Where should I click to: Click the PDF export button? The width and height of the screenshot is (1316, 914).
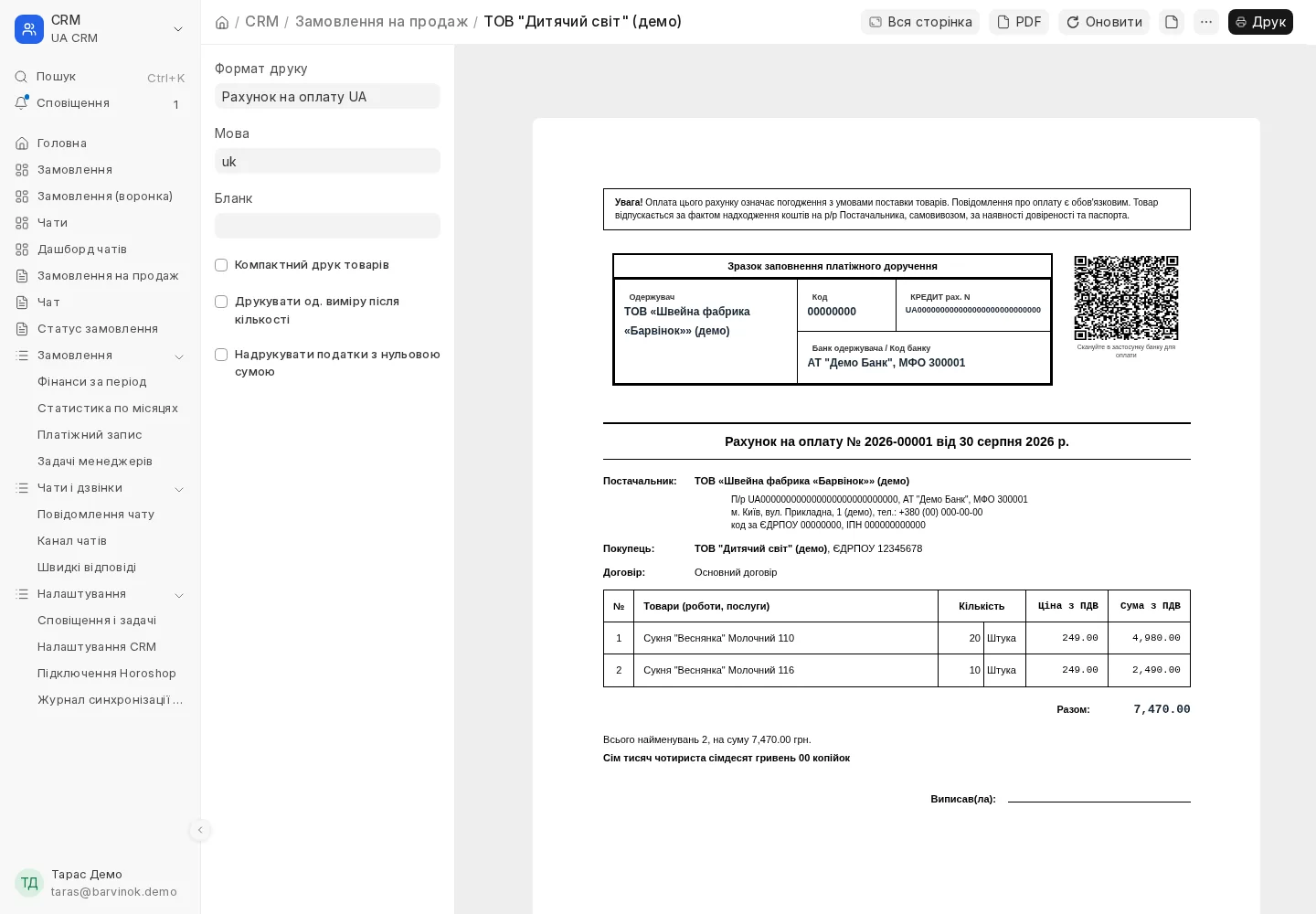click(1019, 22)
